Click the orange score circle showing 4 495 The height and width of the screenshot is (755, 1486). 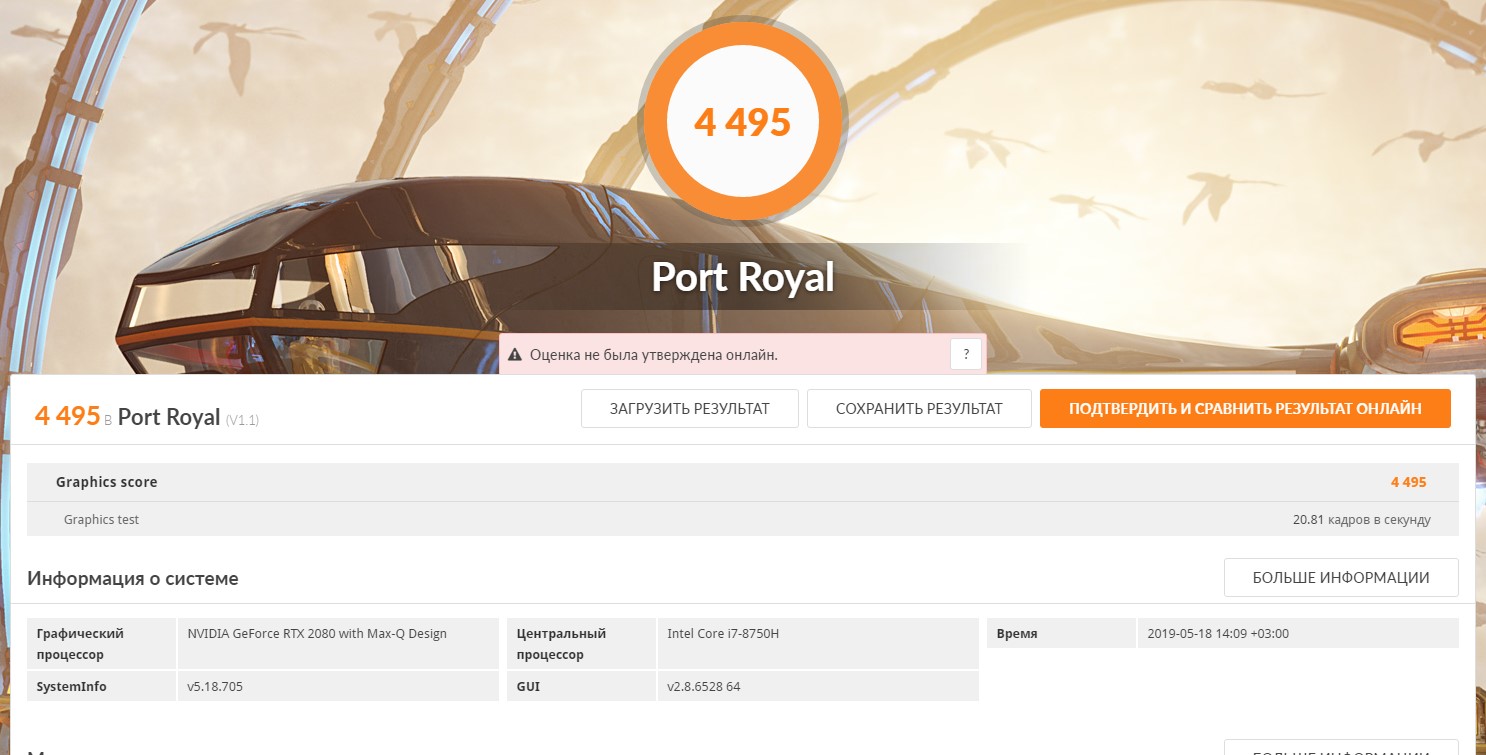click(x=742, y=122)
